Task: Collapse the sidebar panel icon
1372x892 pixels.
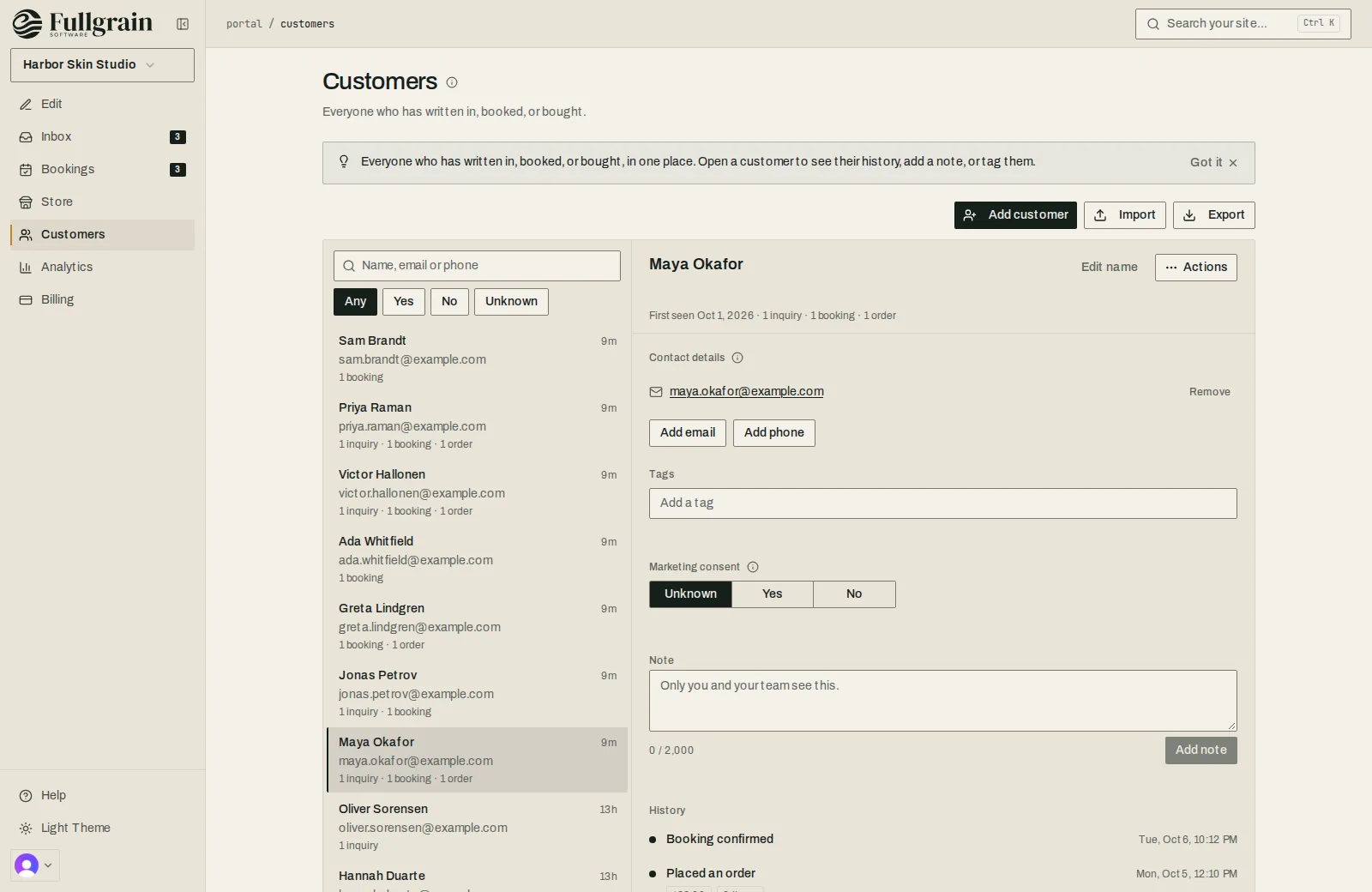Action: (183, 24)
